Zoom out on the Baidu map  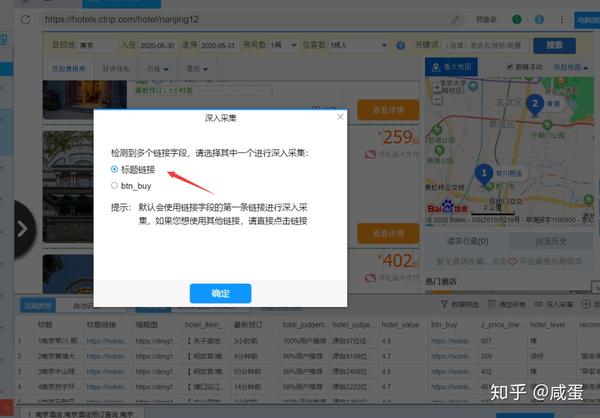pyautogui.click(x=437, y=100)
